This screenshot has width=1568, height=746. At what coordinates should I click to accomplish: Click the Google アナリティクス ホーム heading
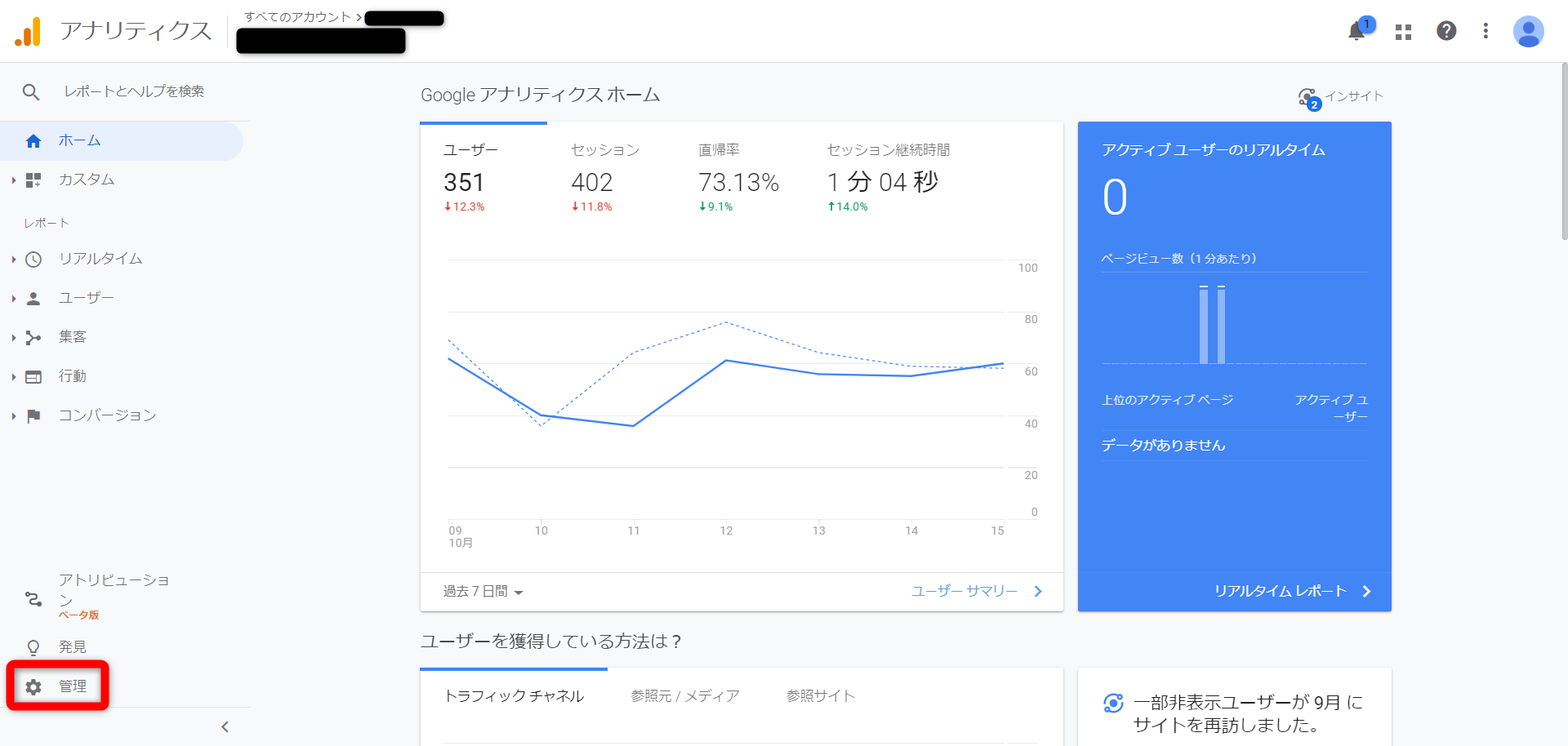tap(541, 95)
